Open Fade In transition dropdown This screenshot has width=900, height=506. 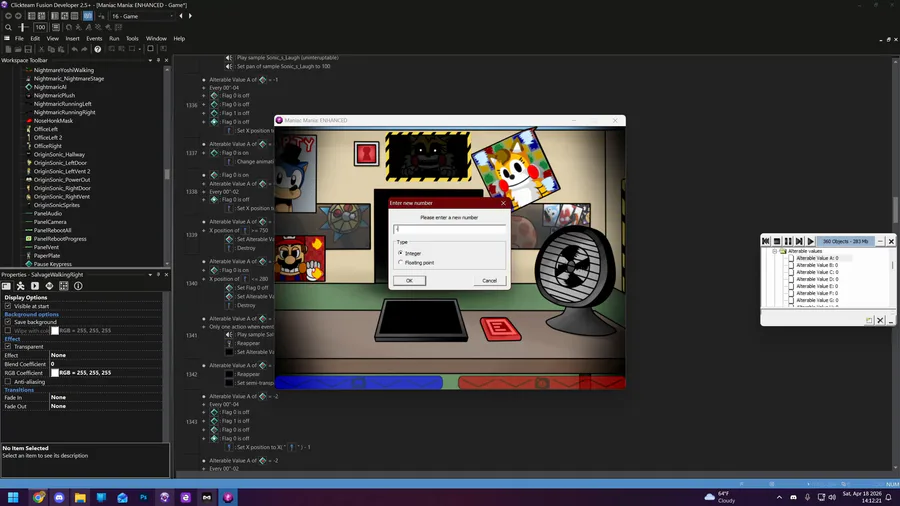pos(105,397)
